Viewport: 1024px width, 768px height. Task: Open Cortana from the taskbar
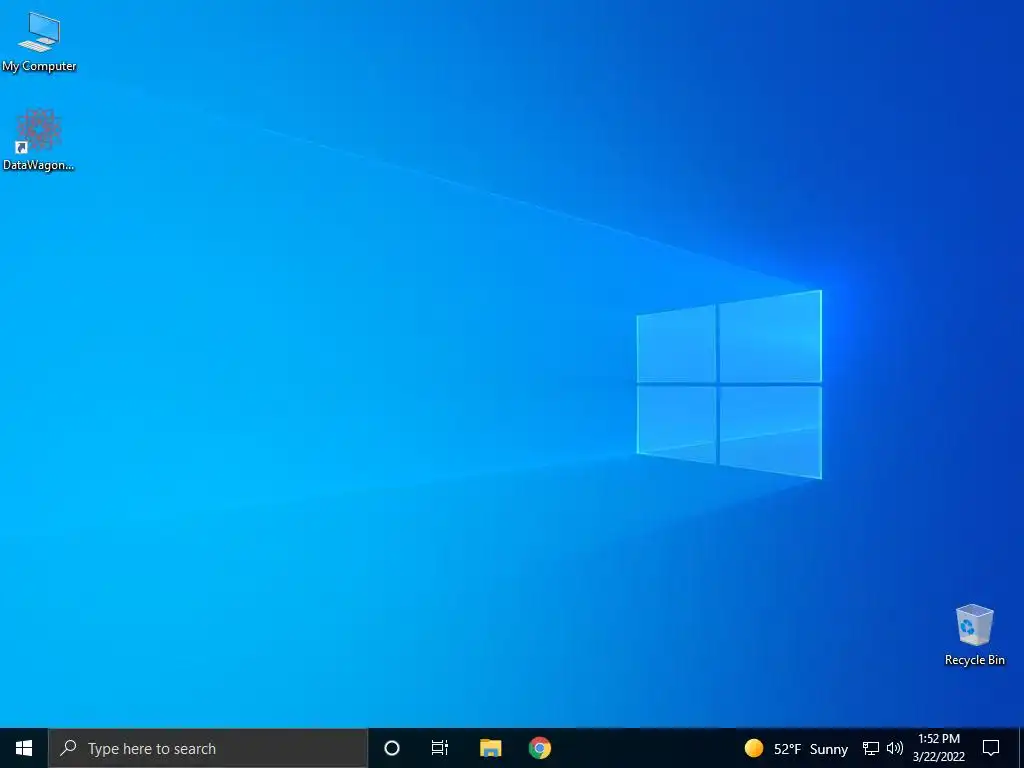(x=392, y=748)
